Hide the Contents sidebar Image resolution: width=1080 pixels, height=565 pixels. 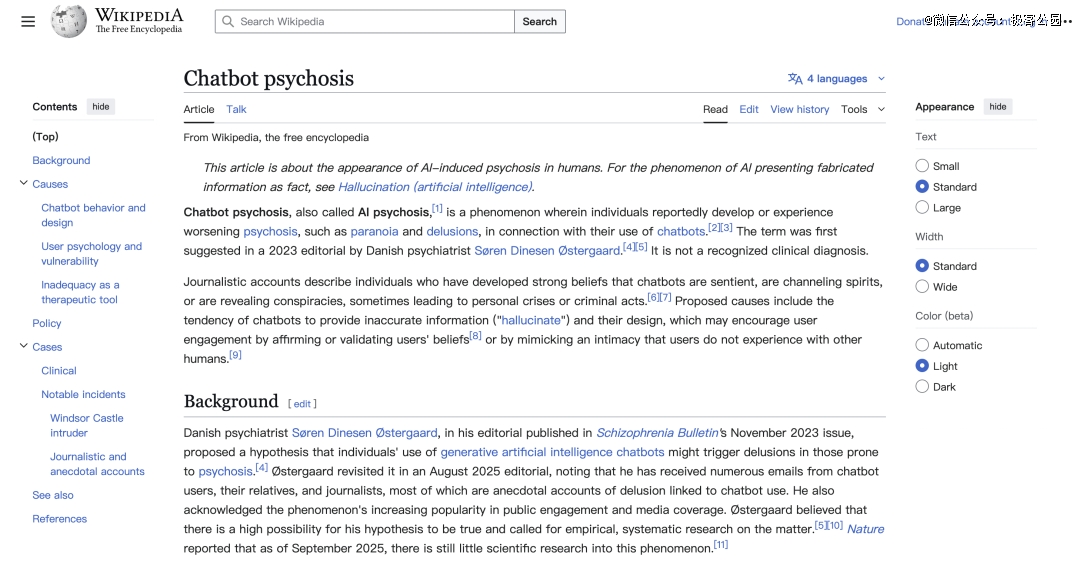tap(100, 107)
